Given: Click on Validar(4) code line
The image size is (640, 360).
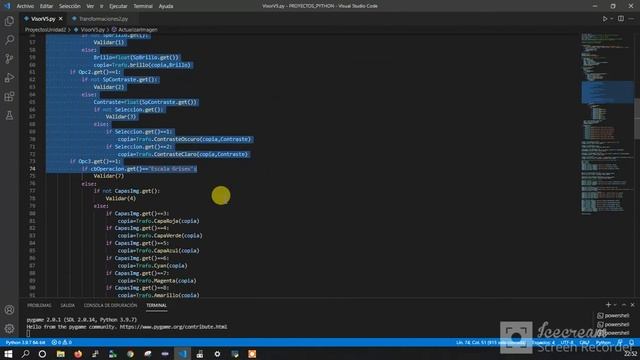Looking at the screenshot, I should pos(121,198).
